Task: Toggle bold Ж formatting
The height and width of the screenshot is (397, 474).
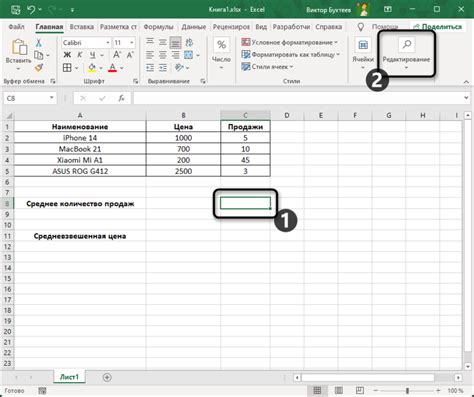Action: coord(67,55)
